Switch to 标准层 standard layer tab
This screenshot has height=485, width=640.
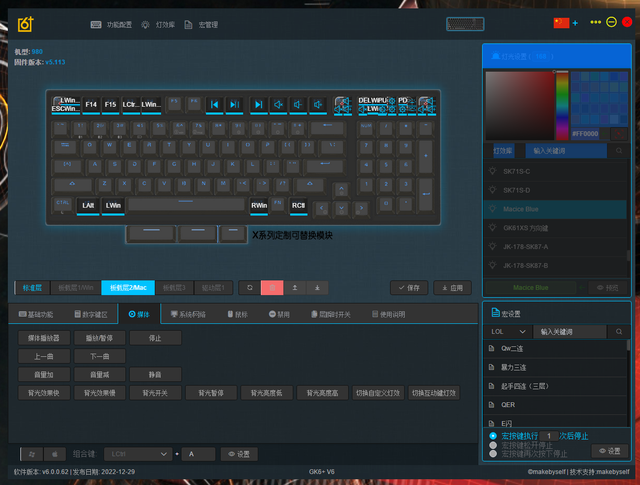click(x=32, y=288)
